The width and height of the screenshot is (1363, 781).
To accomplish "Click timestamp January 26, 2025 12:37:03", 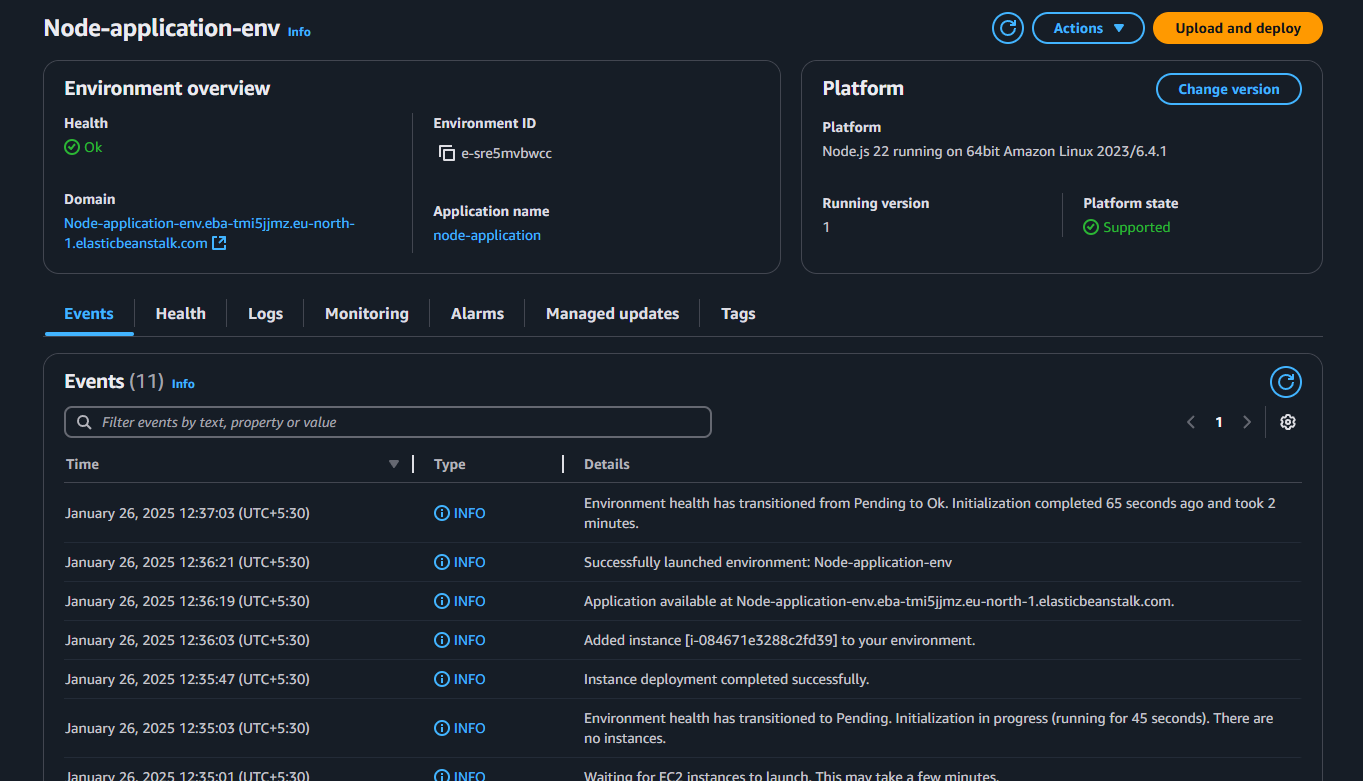I will pyautogui.click(x=187, y=513).
